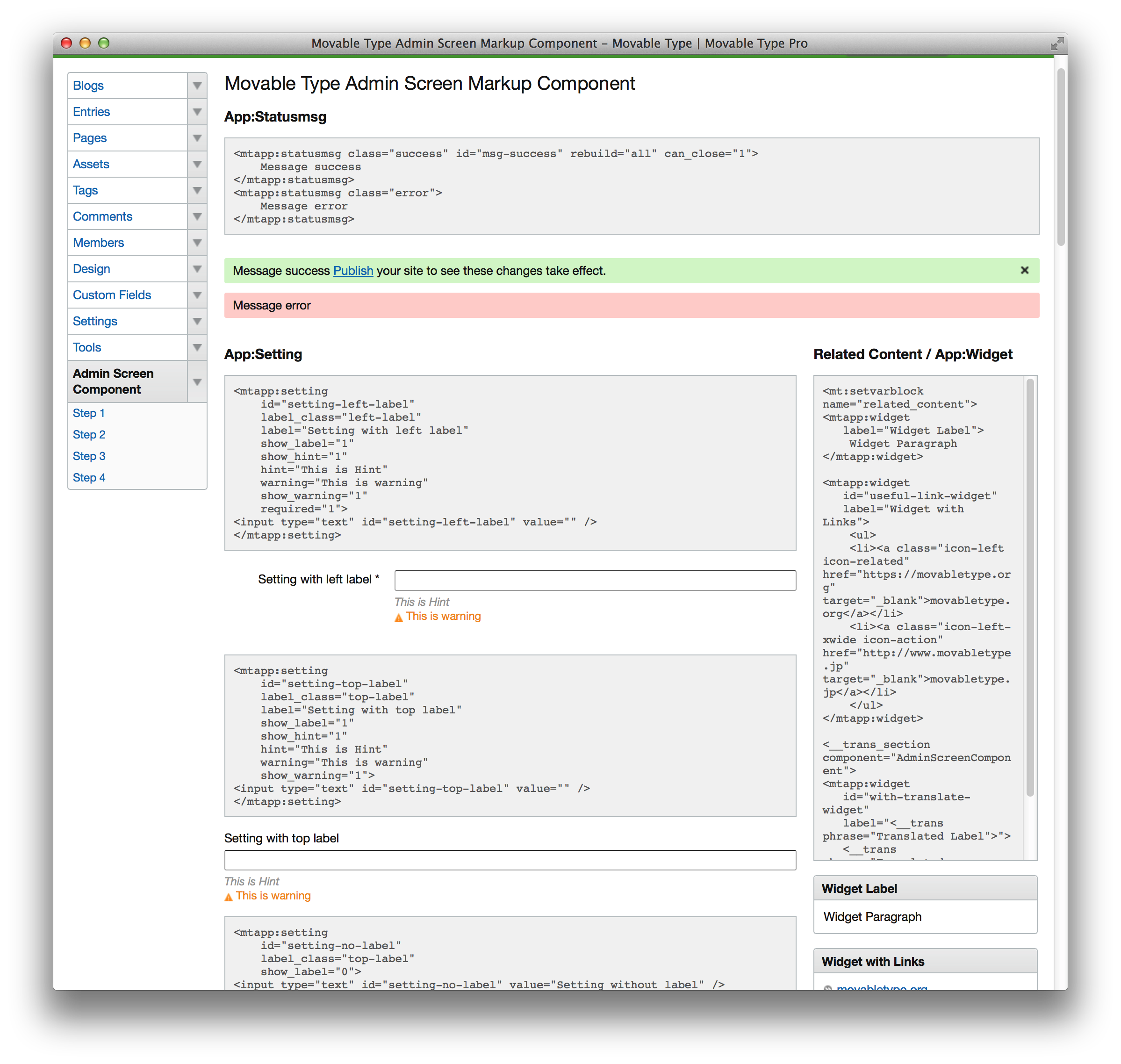Expand the Blogs menu arrow
Viewport: 1121px width, 1064px height.
pos(197,86)
